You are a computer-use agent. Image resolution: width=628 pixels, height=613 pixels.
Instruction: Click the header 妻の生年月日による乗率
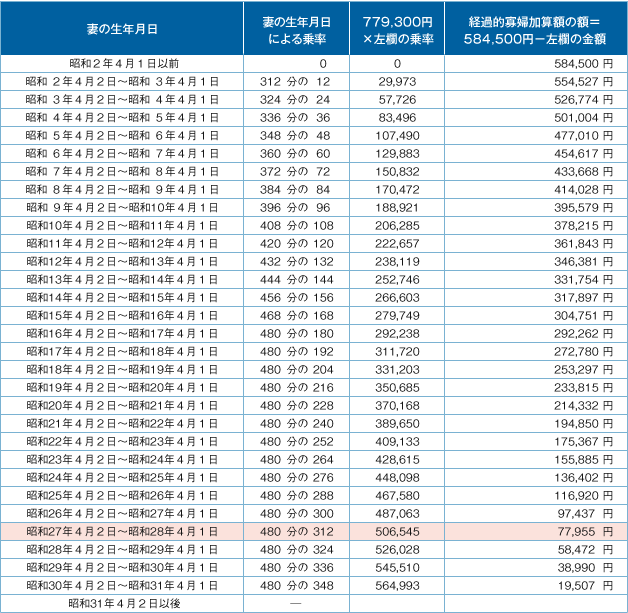296,30
